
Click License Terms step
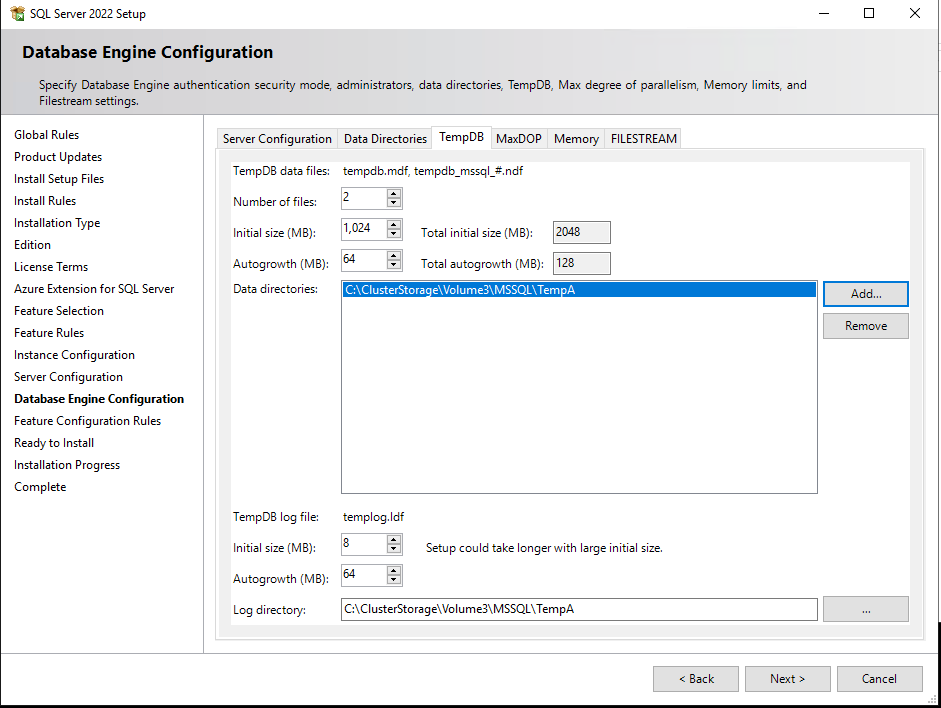tap(51, 267)
